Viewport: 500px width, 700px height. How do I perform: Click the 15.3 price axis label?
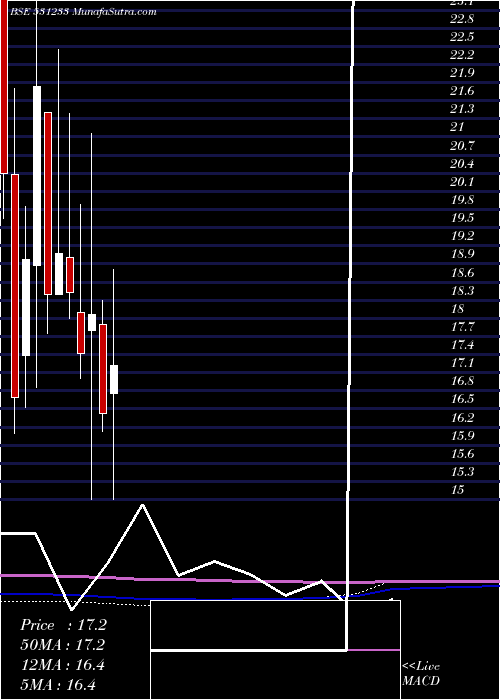click(x=462, y=472)
